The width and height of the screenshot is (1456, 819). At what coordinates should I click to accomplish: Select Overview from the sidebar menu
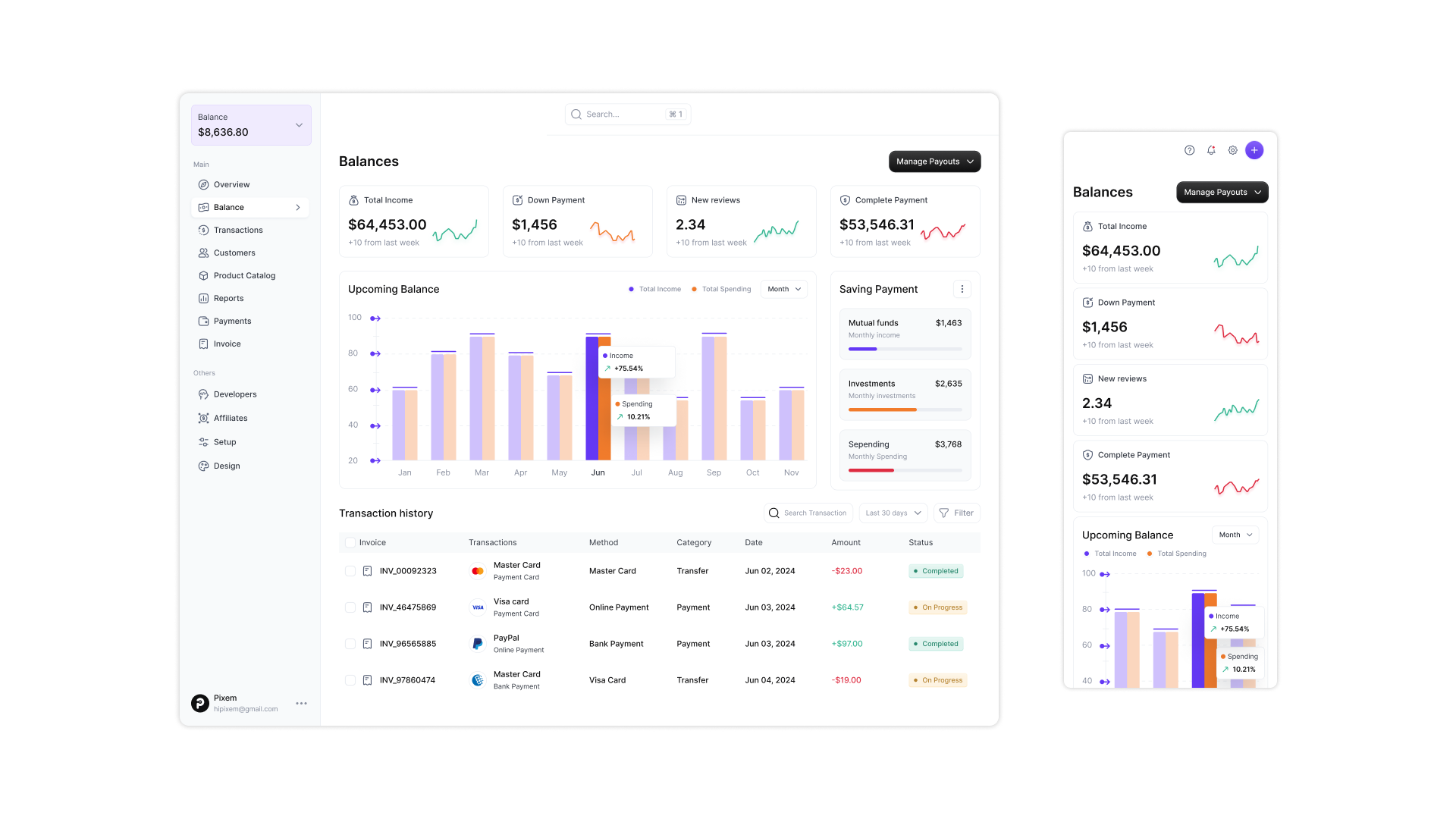point(232,184)
